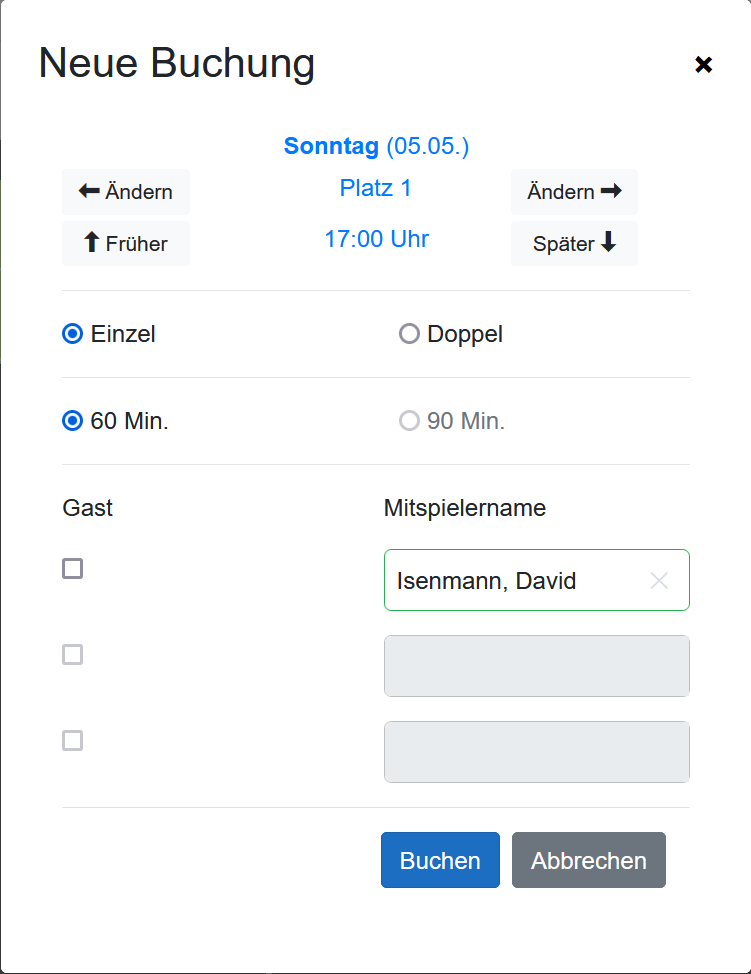751x974 pixels.
Task: Move booking later with Später arrow
Action: click(x=574, y=244)
